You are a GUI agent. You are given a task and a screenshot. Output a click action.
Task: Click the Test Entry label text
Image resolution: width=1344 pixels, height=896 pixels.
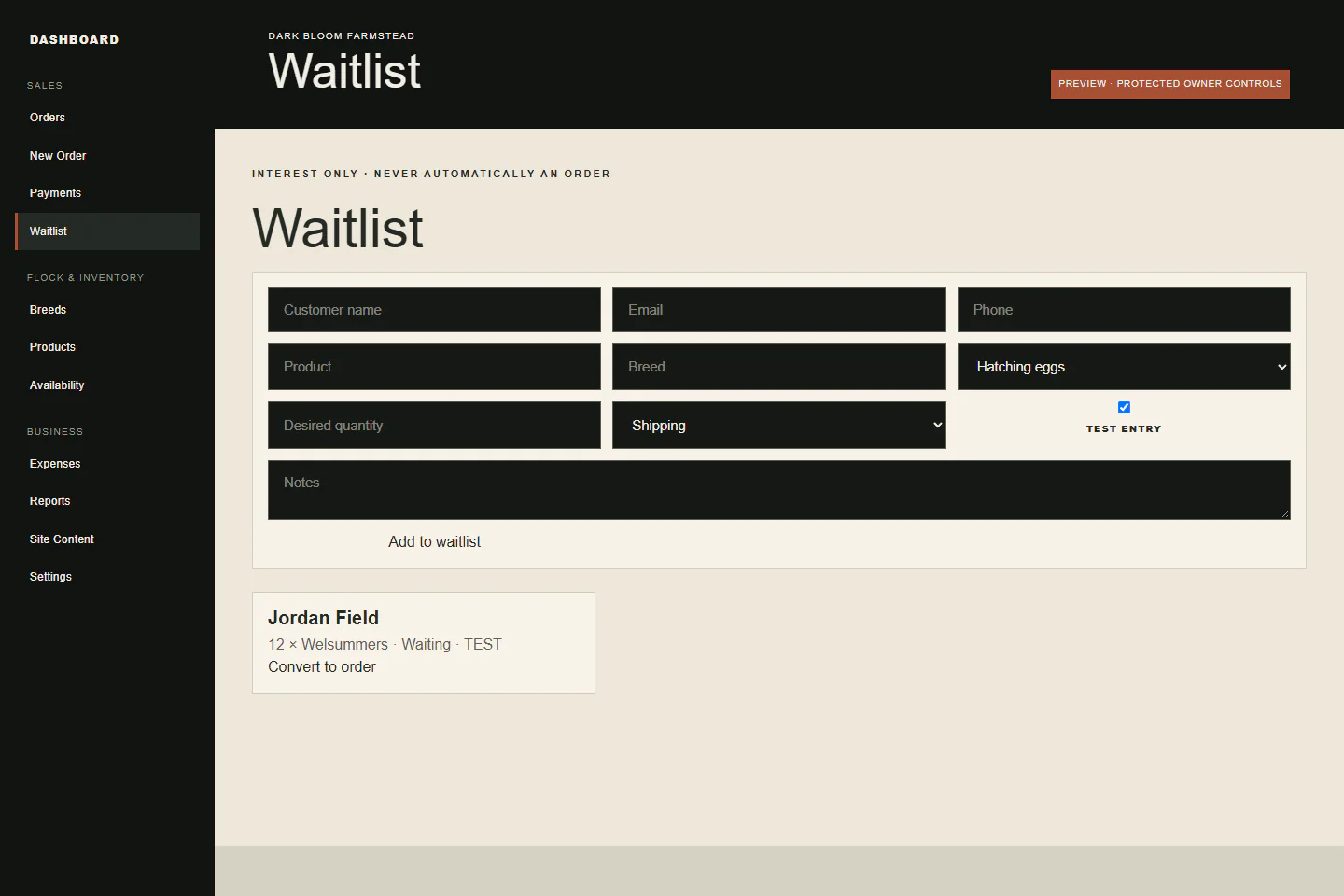(x=1124, y=429)
